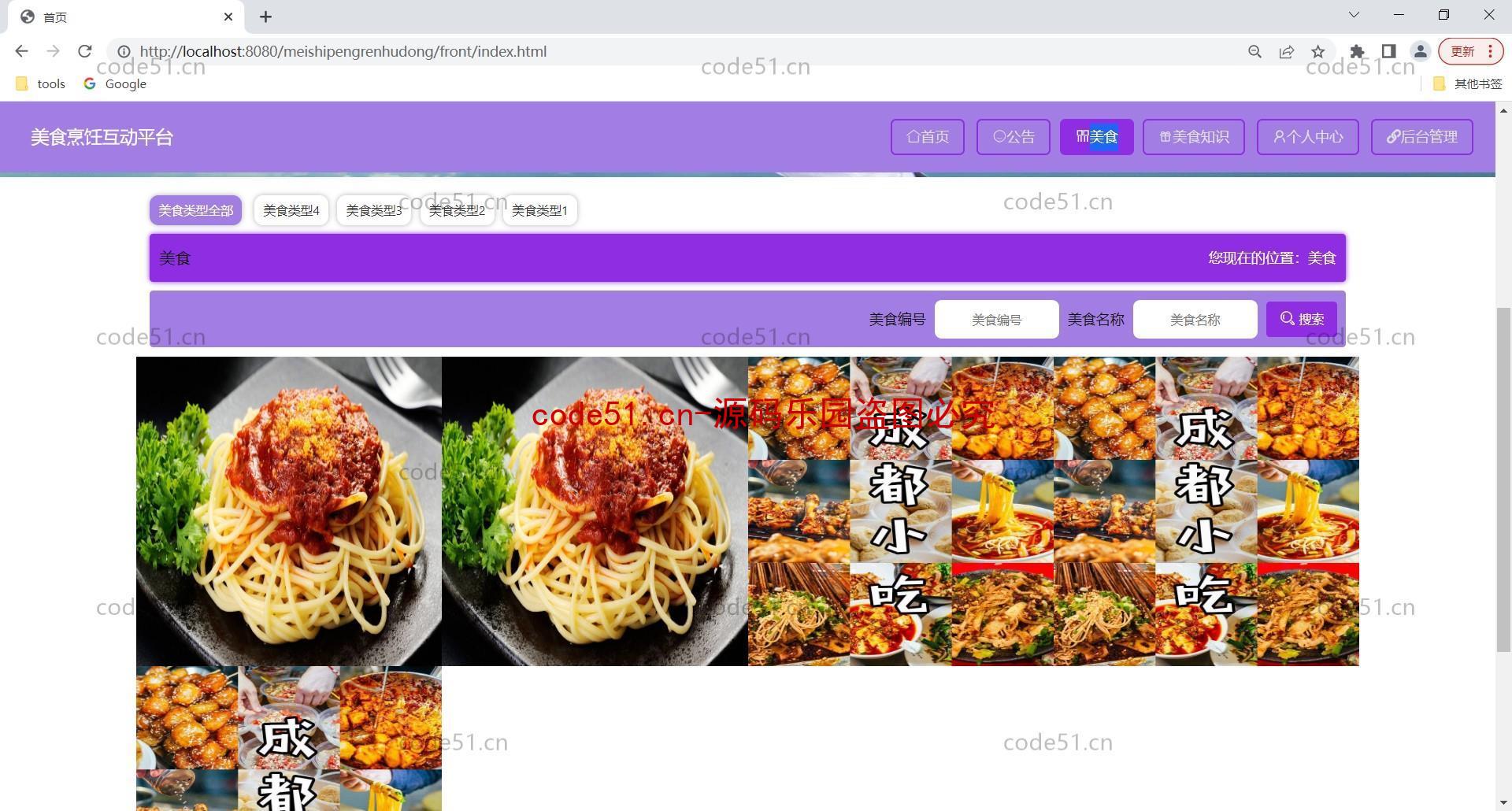The image size is (1512, 811).
Task: Reload the current page
Action: pos(85,51)
